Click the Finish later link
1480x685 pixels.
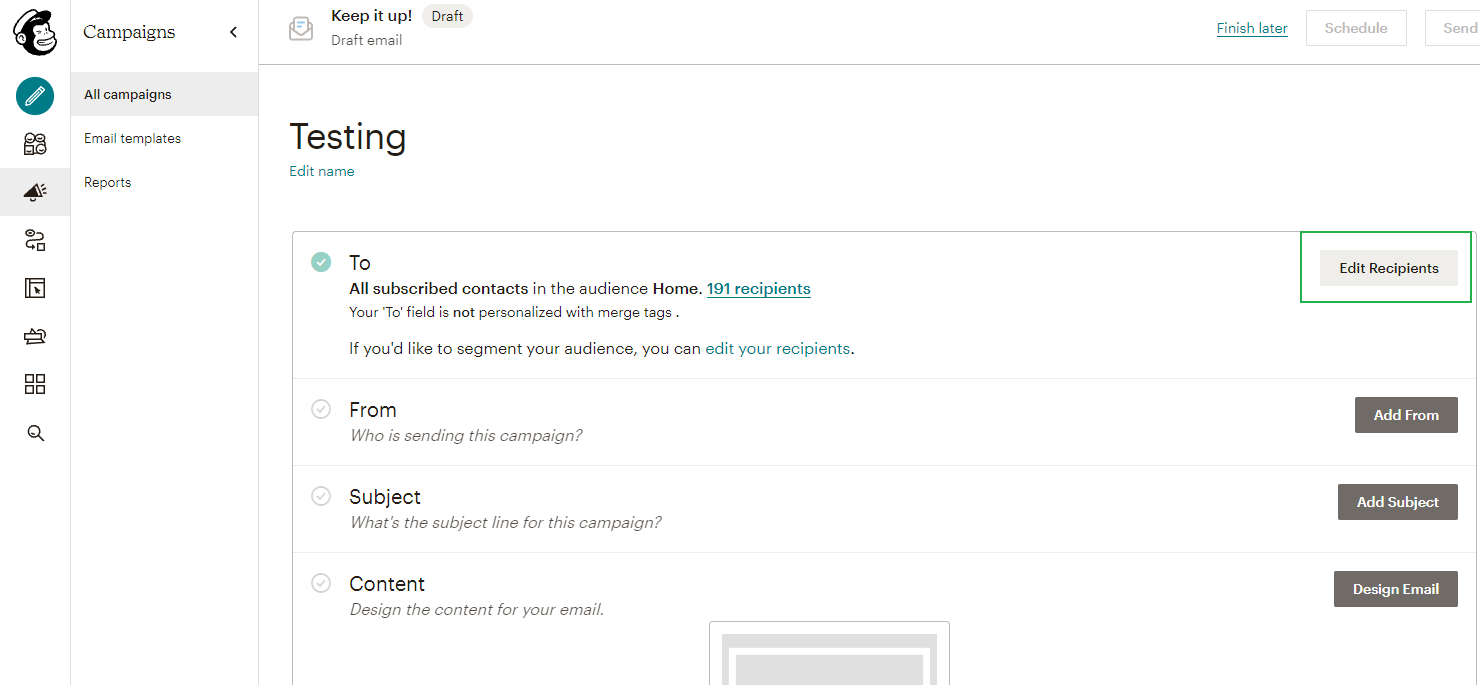click(1252, 28)
